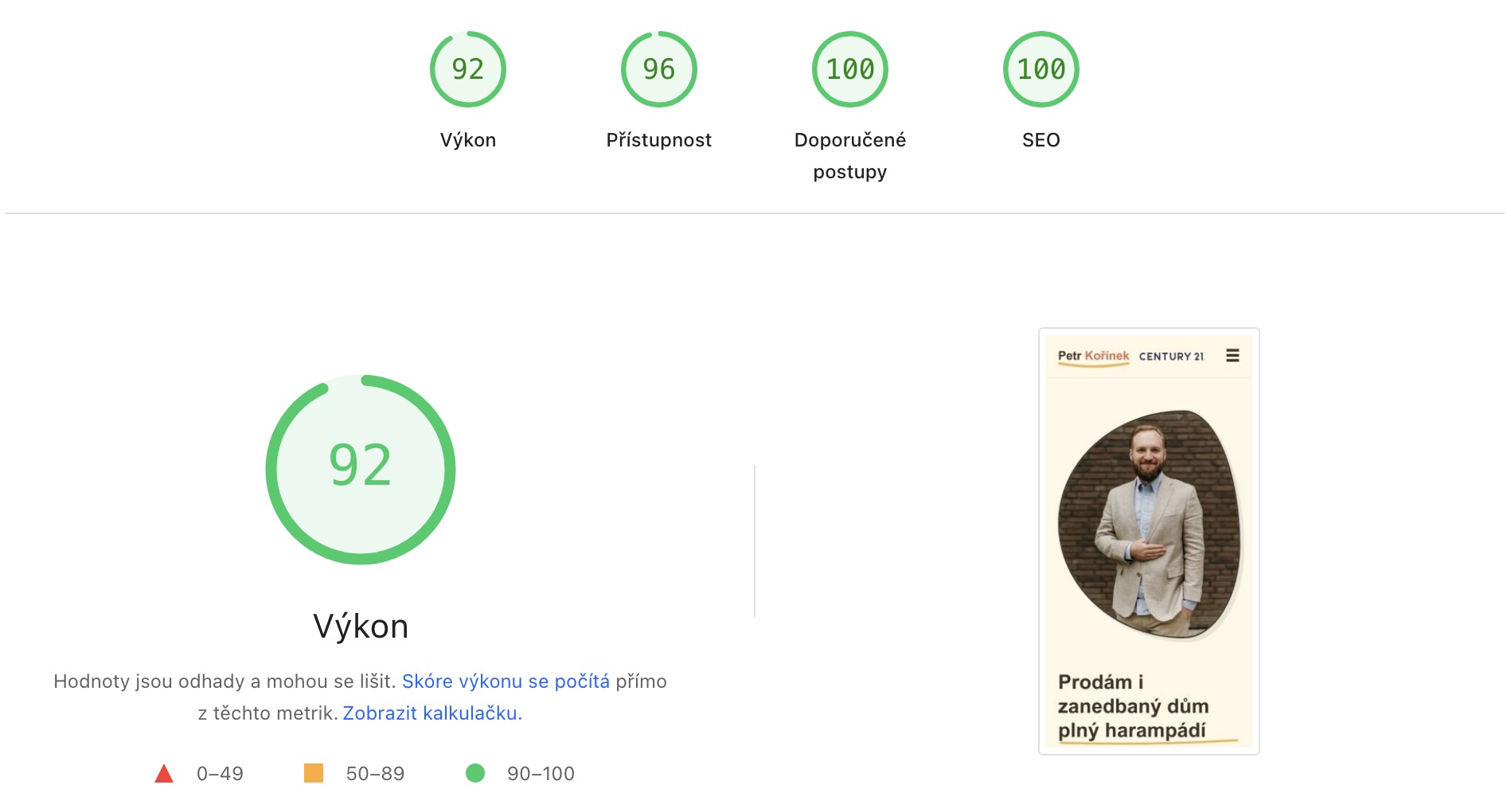Click the large Výkon 92 gauge
This screenshot has height=812, width=1511.
pos(361,469)
